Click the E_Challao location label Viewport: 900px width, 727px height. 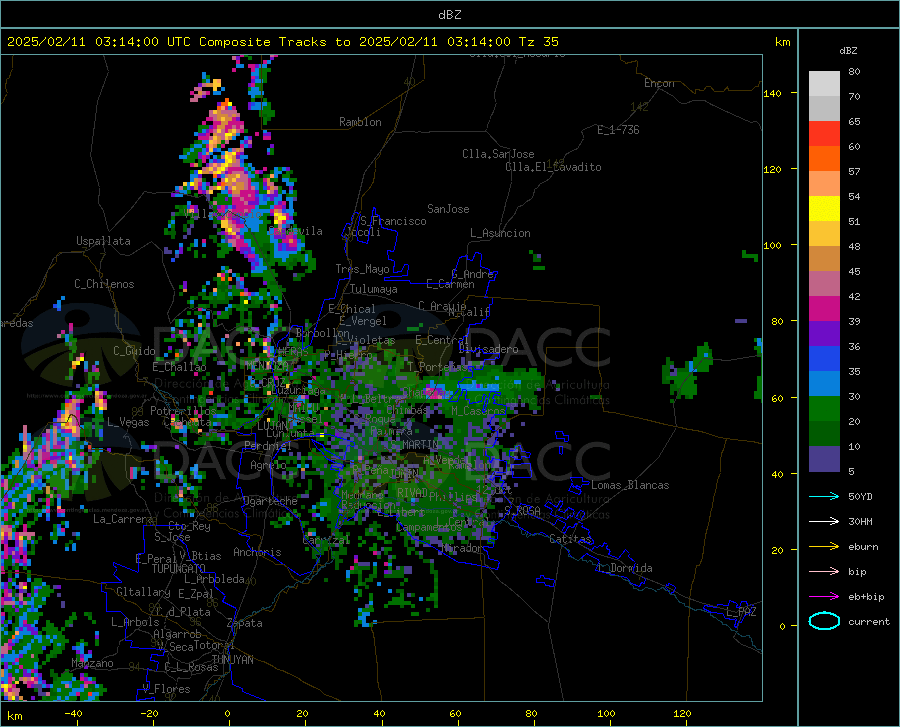[179, 367]
